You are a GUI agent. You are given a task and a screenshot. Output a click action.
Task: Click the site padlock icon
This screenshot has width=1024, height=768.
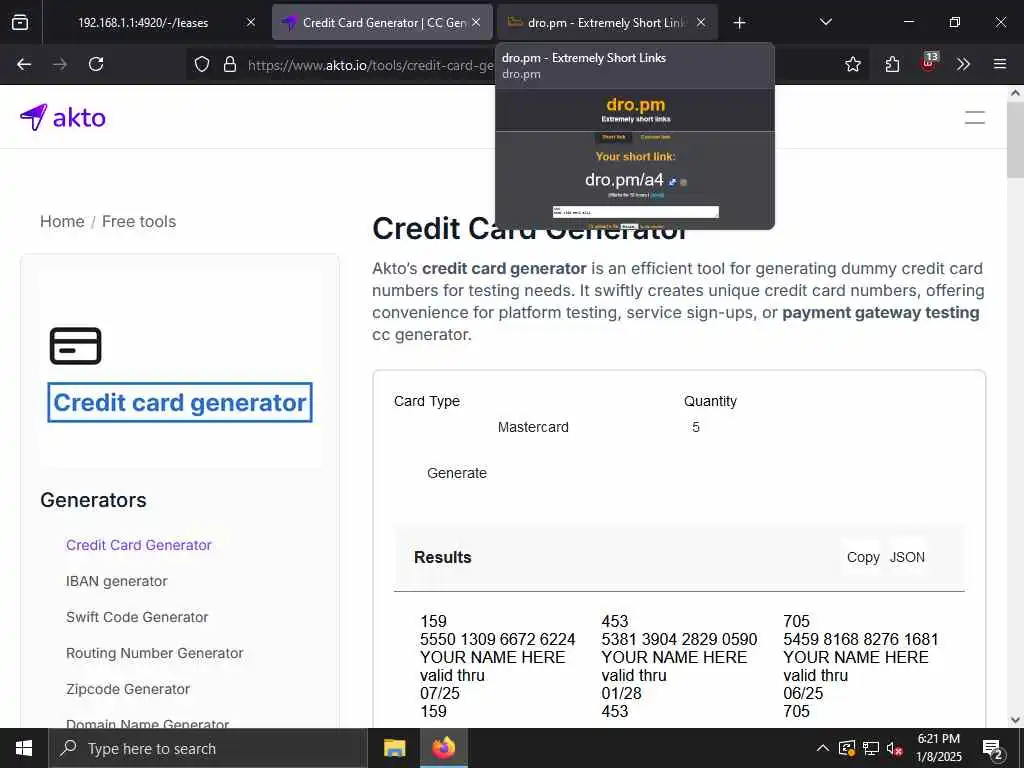click(229, 64)
